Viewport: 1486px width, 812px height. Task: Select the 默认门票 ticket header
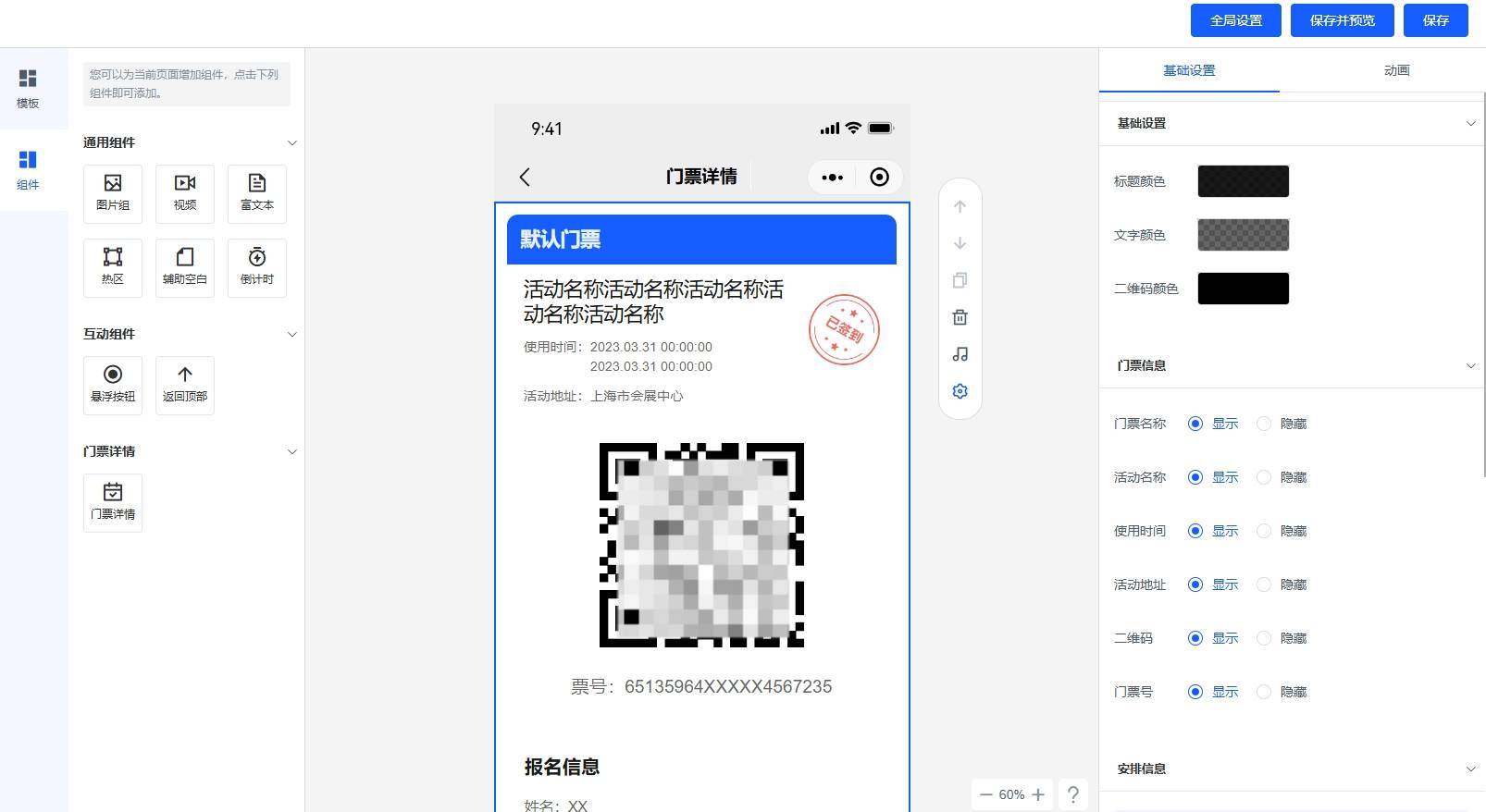(x=701, y=240)
